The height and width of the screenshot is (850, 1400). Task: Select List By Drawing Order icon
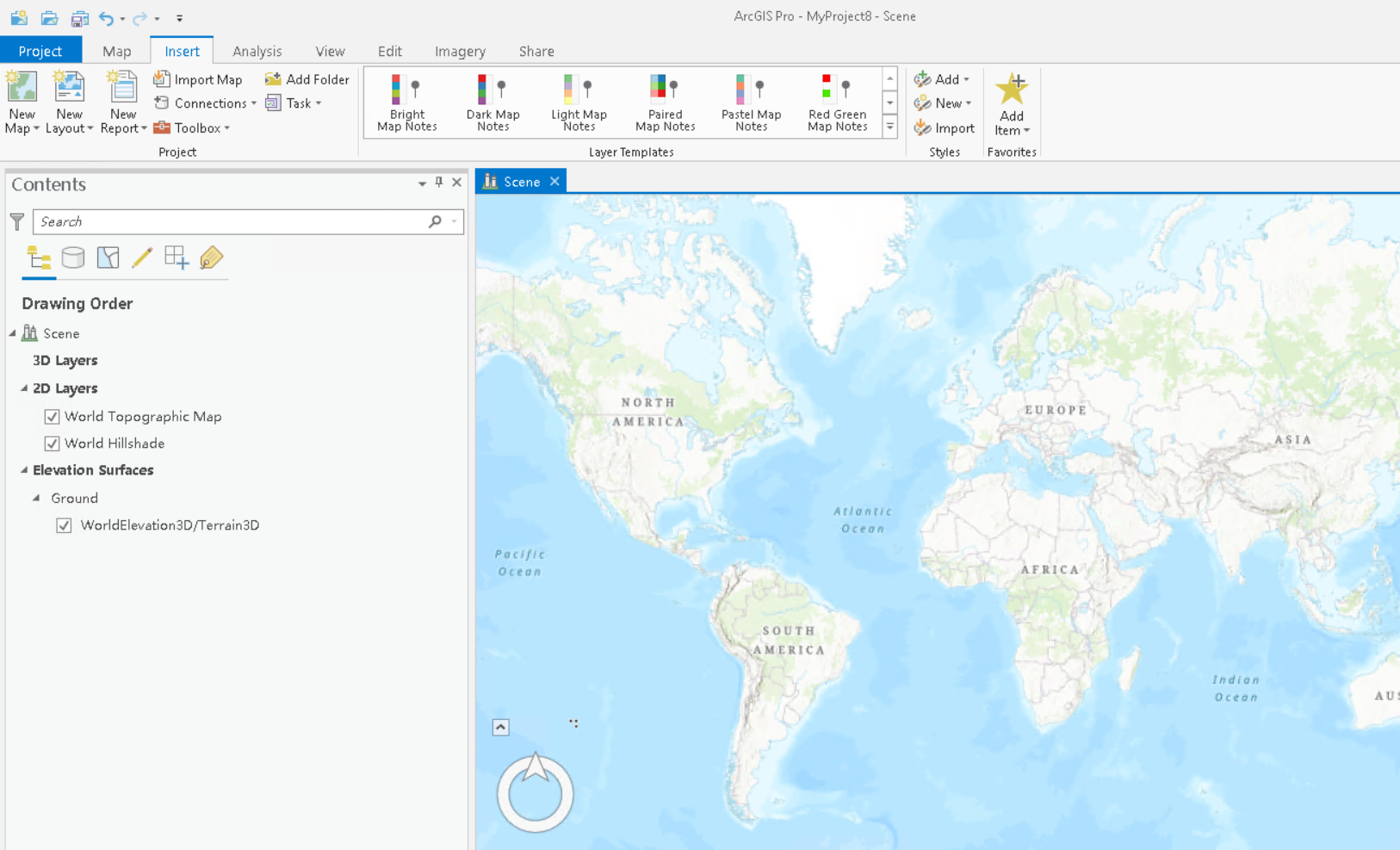click(x=39, y=257)
